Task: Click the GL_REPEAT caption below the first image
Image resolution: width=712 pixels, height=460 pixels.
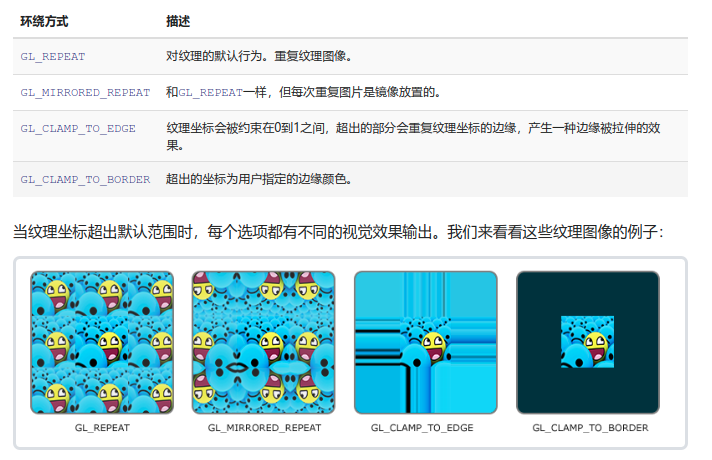Action: point(102,428)
